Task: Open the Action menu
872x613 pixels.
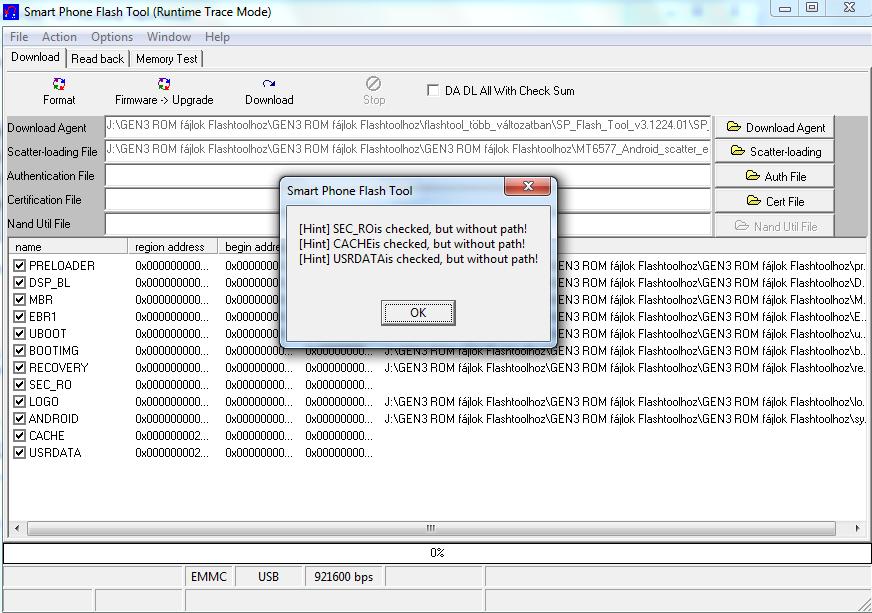Action: [60, 37]
